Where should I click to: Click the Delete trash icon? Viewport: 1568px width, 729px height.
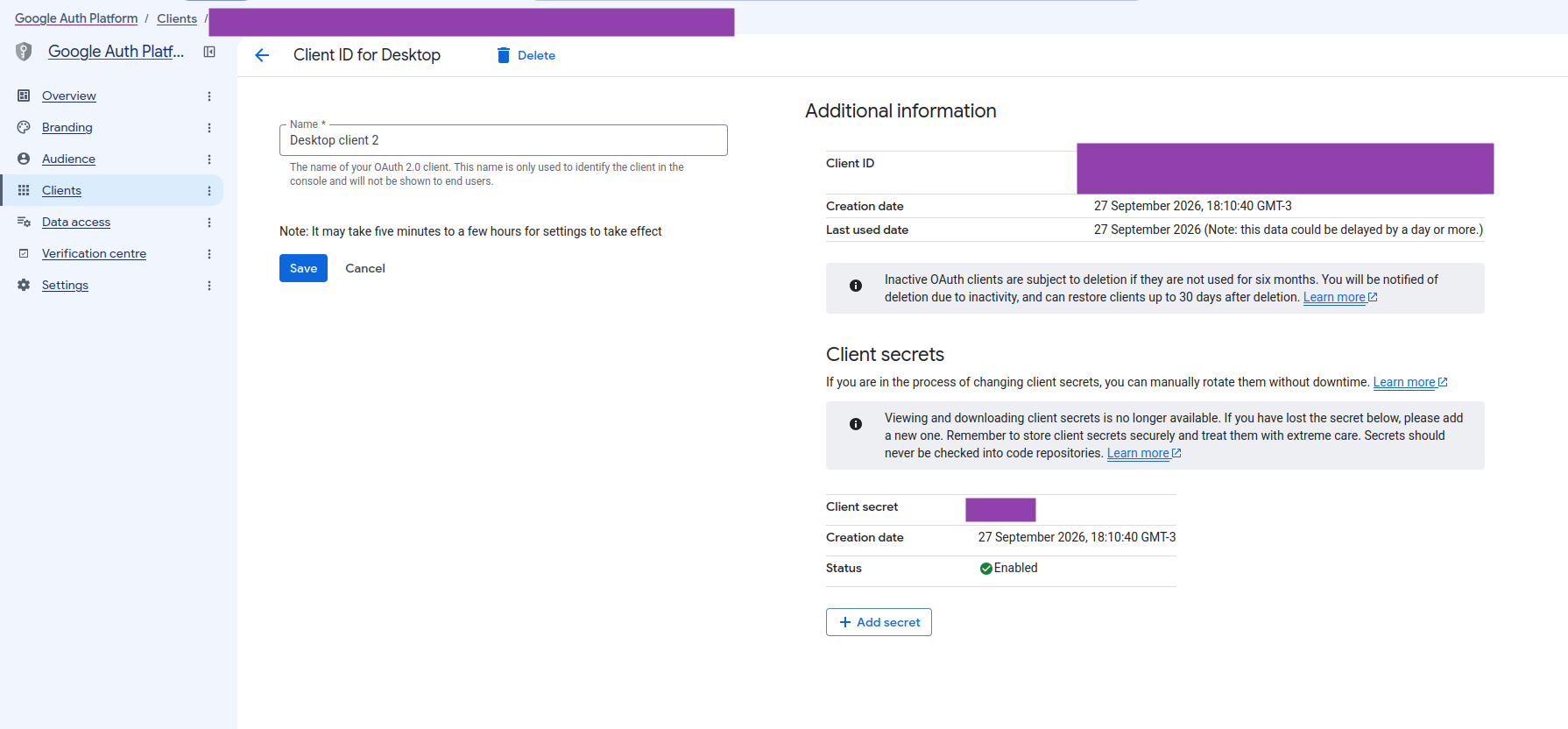[504, 55]
